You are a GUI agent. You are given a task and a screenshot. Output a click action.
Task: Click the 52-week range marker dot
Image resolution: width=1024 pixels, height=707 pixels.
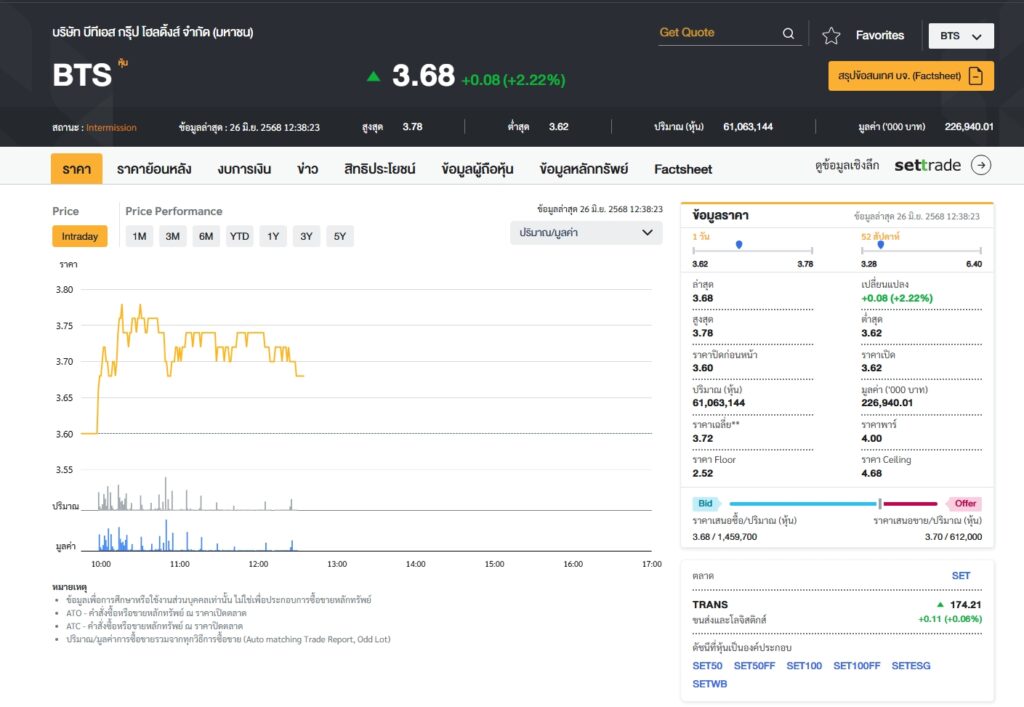coord(880,244)
